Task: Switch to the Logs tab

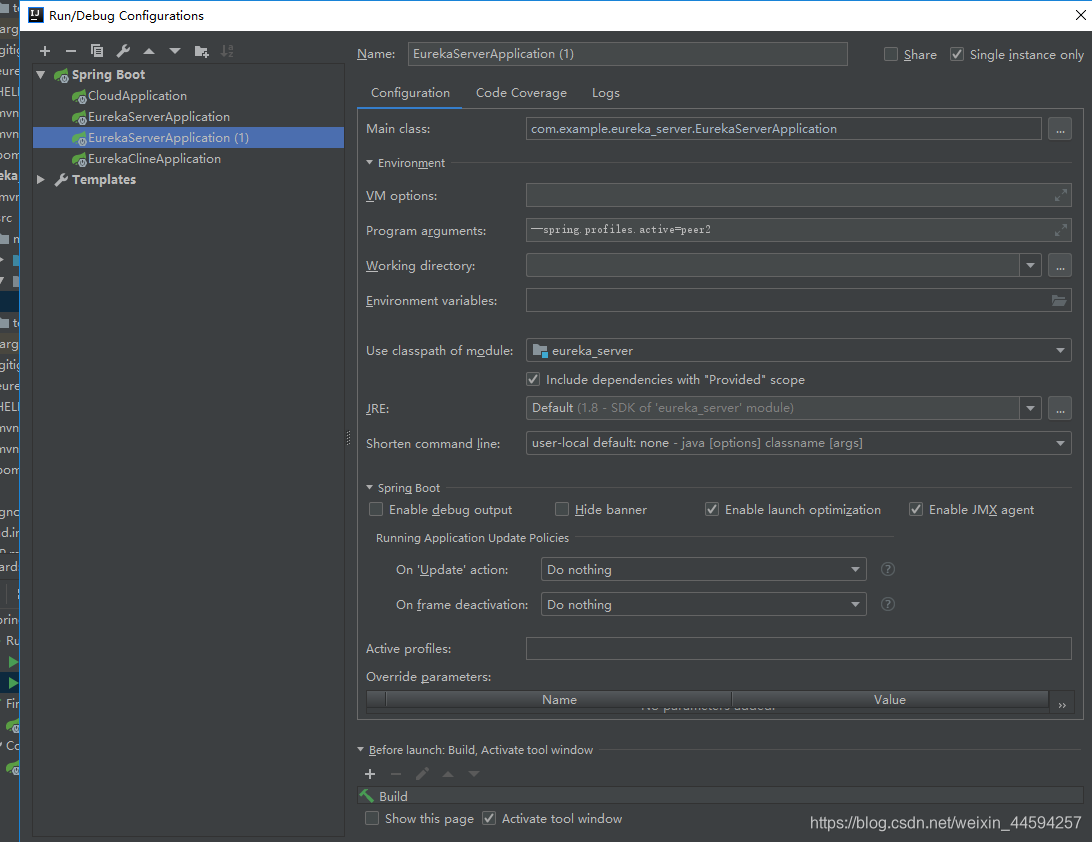Action: (x=605, y=93)
